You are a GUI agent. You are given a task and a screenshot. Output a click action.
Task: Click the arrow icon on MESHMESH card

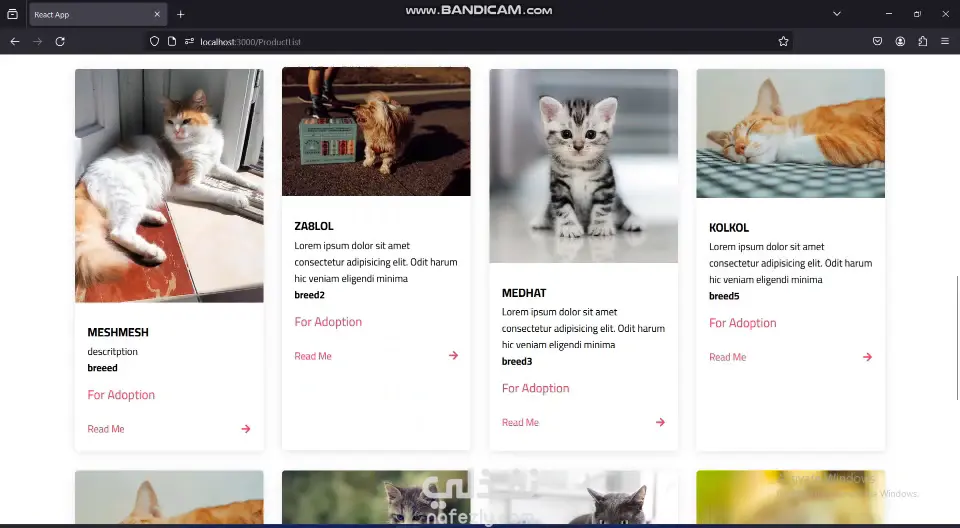point(246,429)
